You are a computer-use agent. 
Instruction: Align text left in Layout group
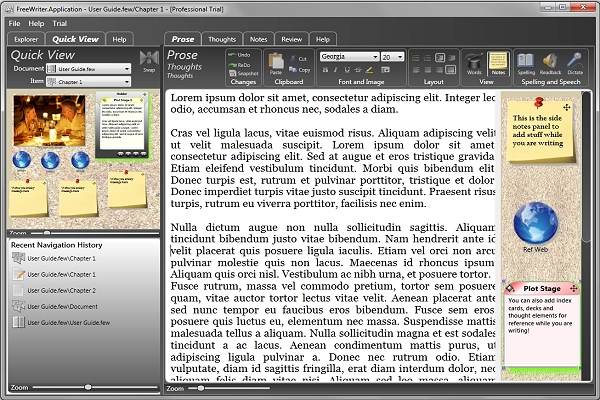[x=416, y=70]
